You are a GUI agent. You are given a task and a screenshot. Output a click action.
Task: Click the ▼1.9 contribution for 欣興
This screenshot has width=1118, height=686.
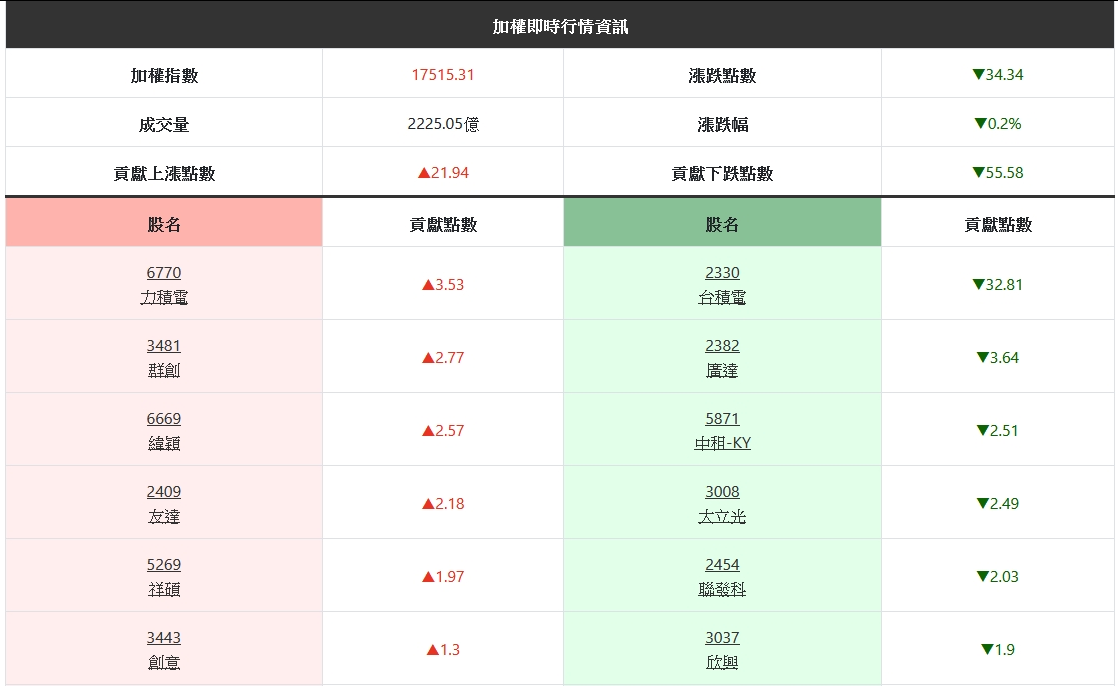[998, 650]
